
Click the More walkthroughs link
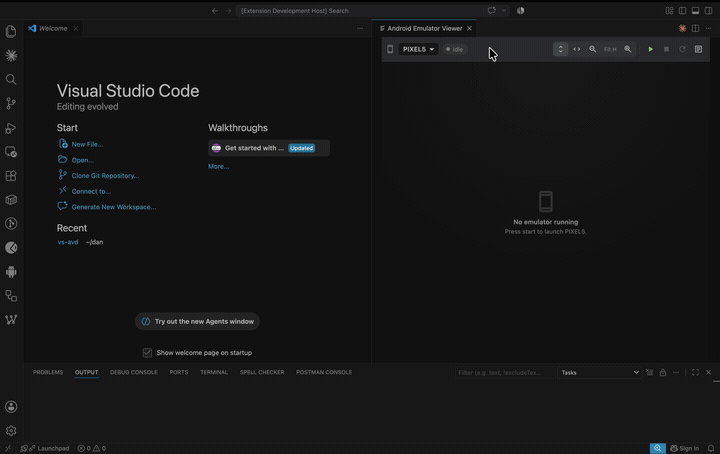point(218,167)
